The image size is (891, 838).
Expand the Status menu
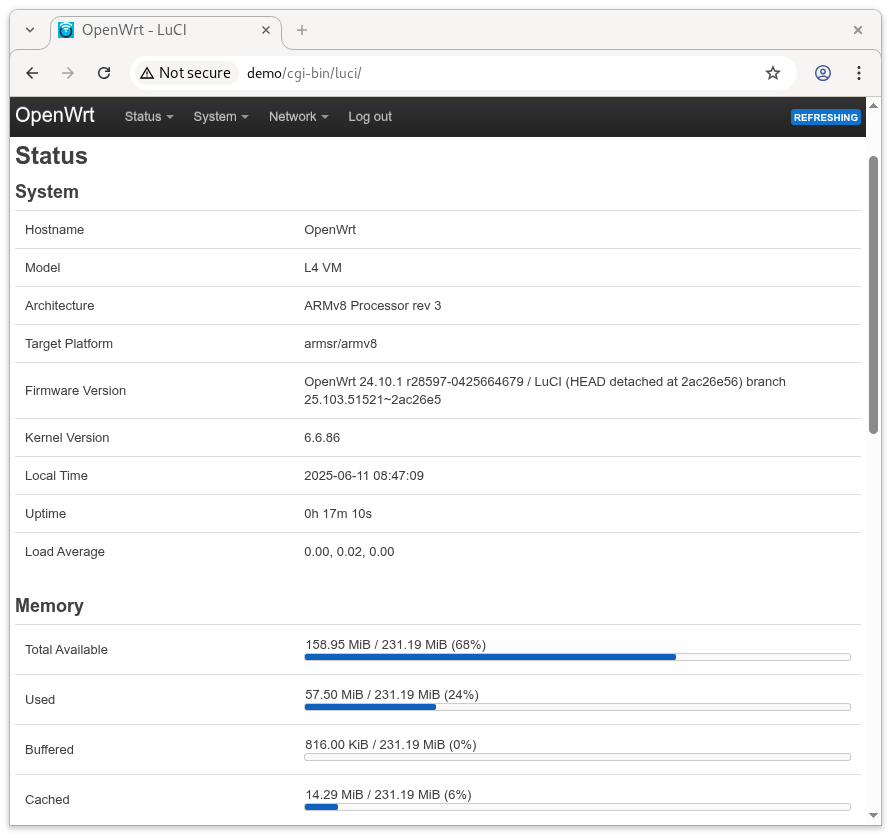pos(149,116)
